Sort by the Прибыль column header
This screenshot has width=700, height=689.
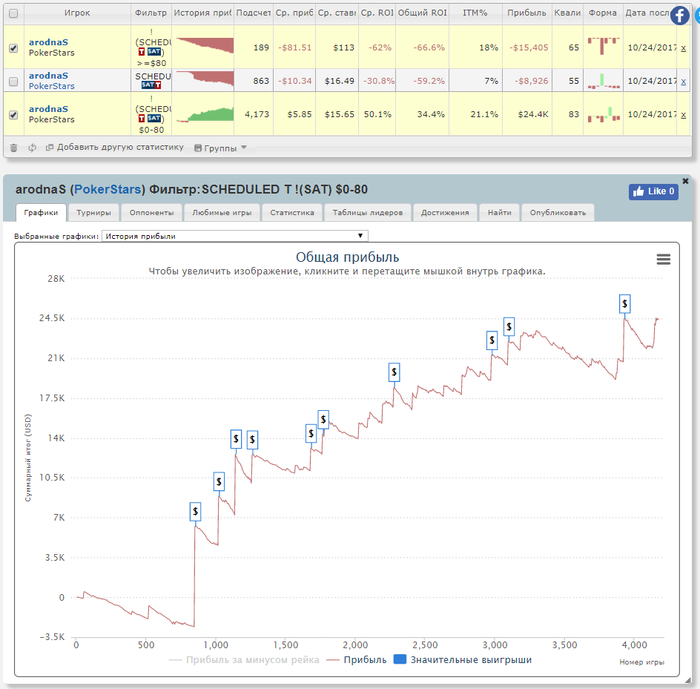point(527,13)
